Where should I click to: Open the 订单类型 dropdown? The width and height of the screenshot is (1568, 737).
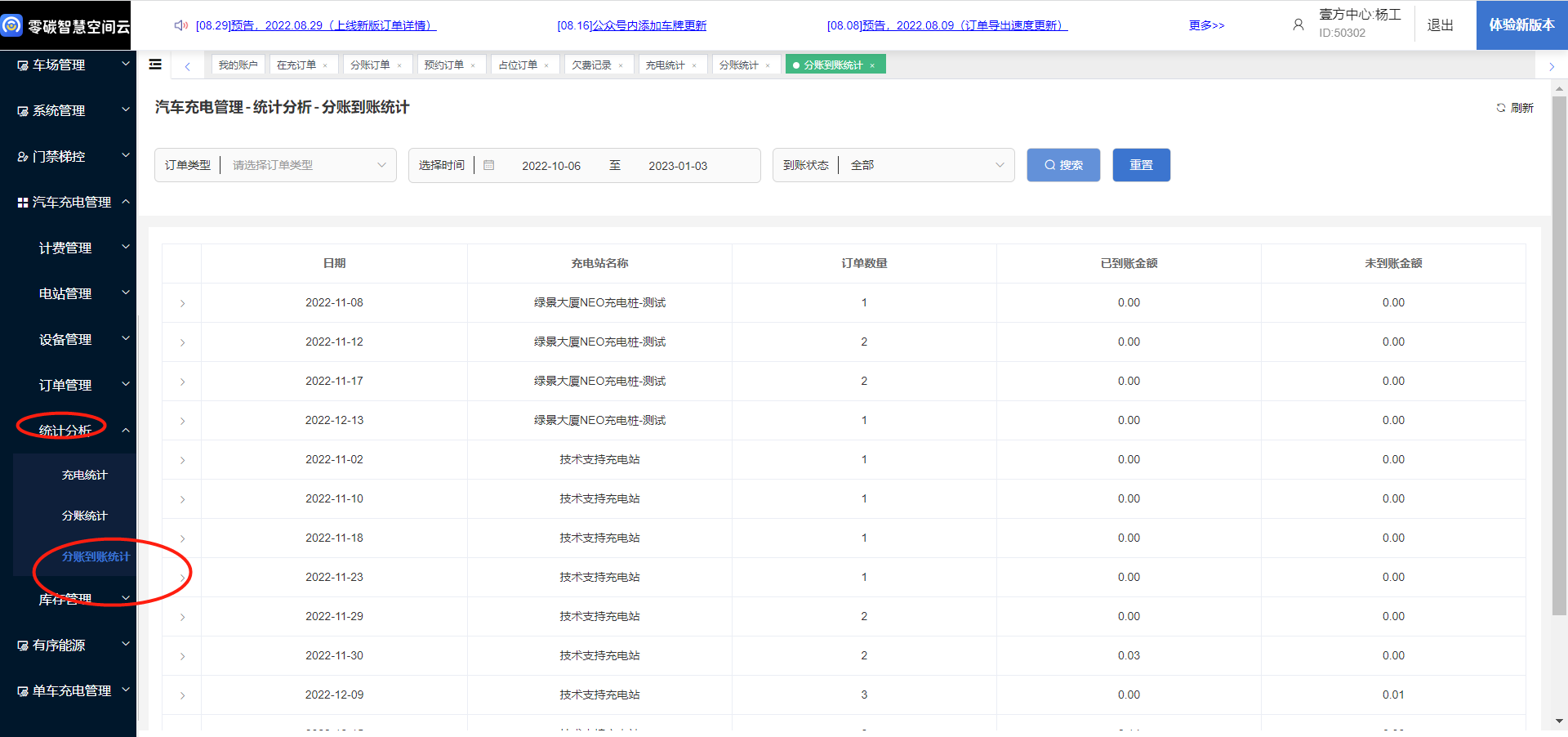point(275,165)
